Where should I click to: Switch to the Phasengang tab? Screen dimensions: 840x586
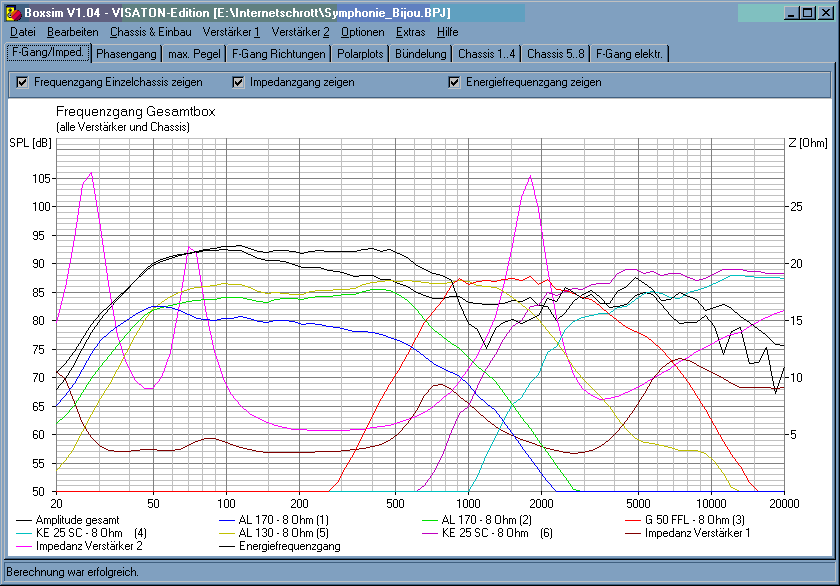[x=126, y=54]
